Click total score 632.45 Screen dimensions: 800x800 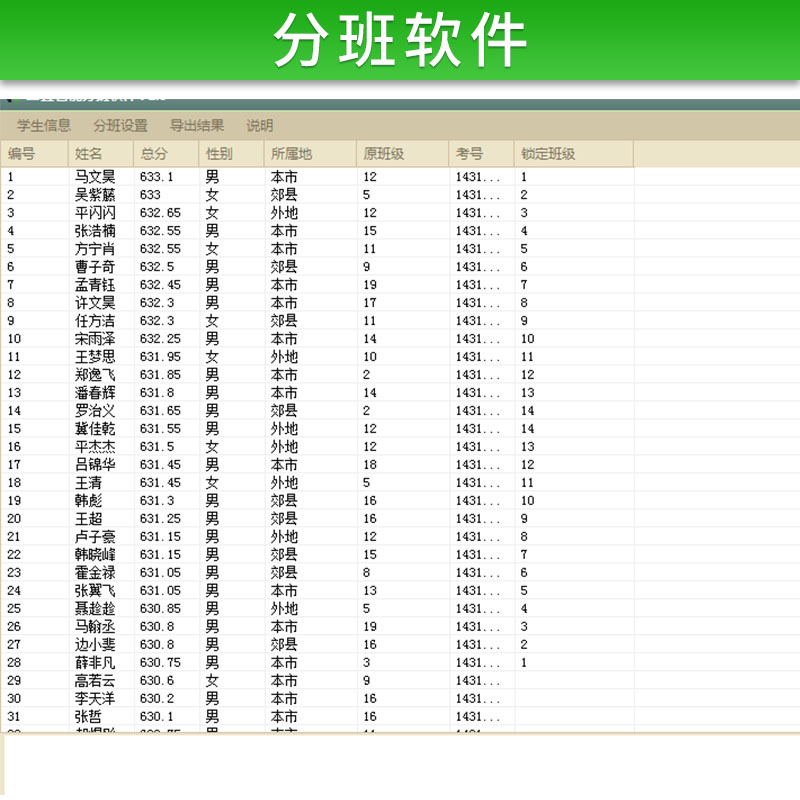pyautogui.click(x=160, y=285)
